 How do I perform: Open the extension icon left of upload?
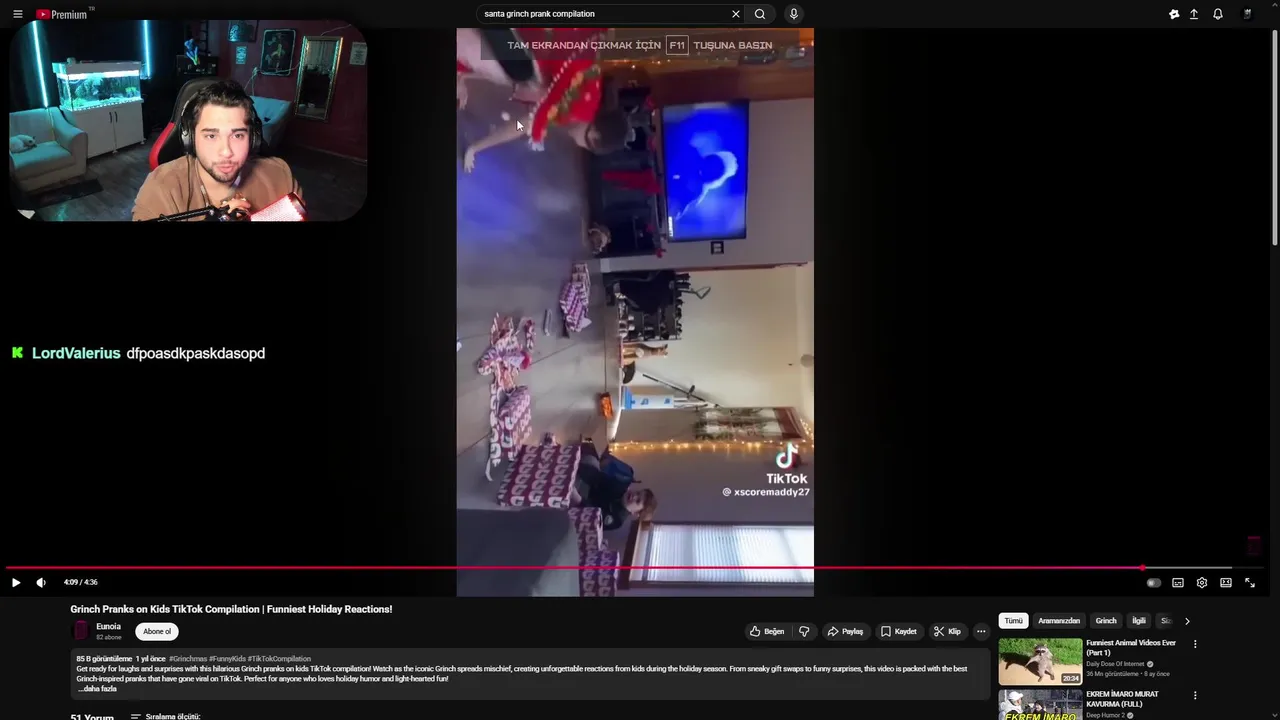[1174, 14]
